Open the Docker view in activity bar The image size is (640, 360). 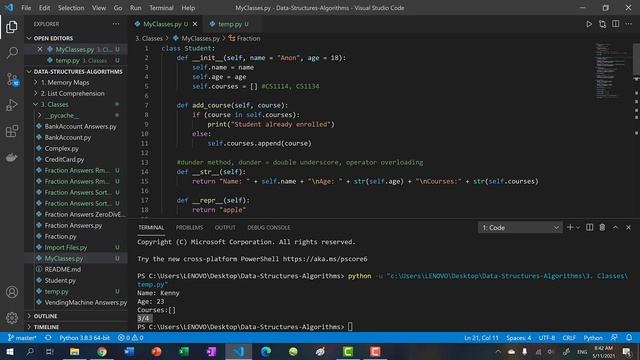12,157
